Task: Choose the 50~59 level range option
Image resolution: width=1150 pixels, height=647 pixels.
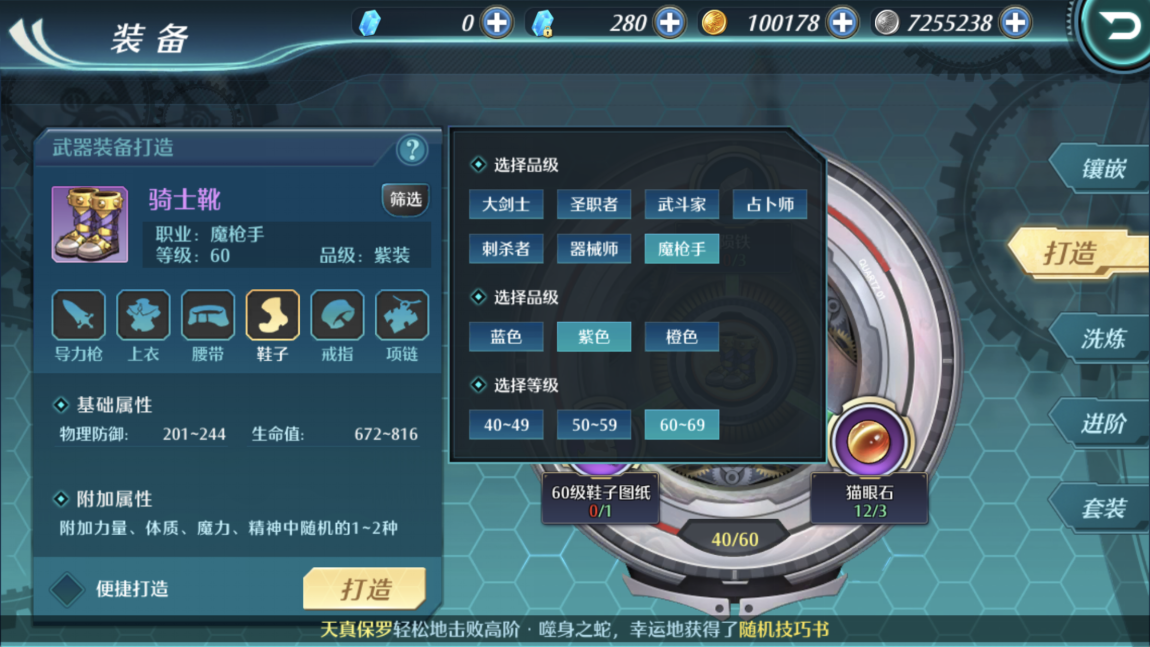Action: [x=594, y=425]
